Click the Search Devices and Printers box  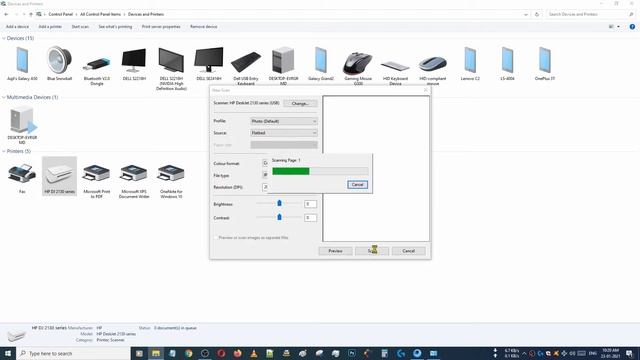pyautogui.click(x=591, y=14)
